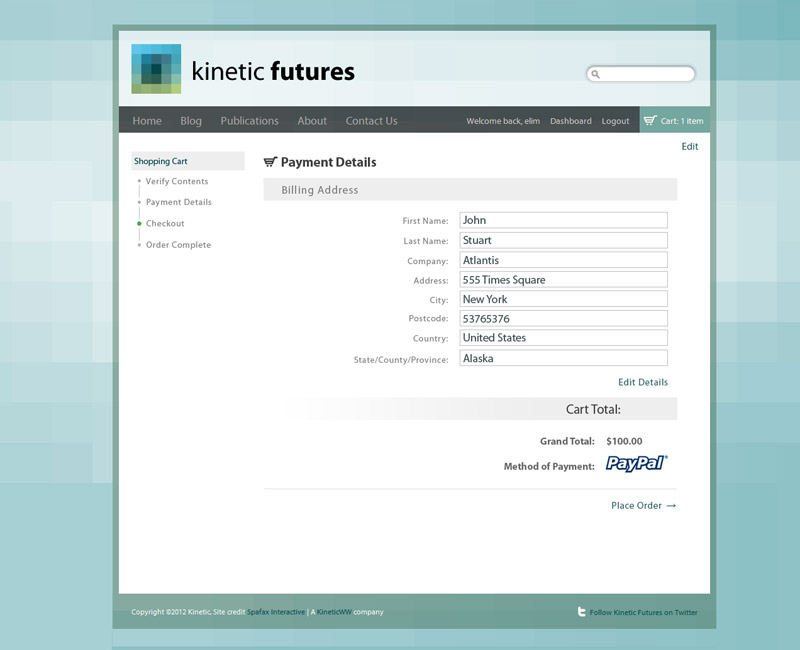
Task: Open the Home menu item
Action: tap(147, 121)
